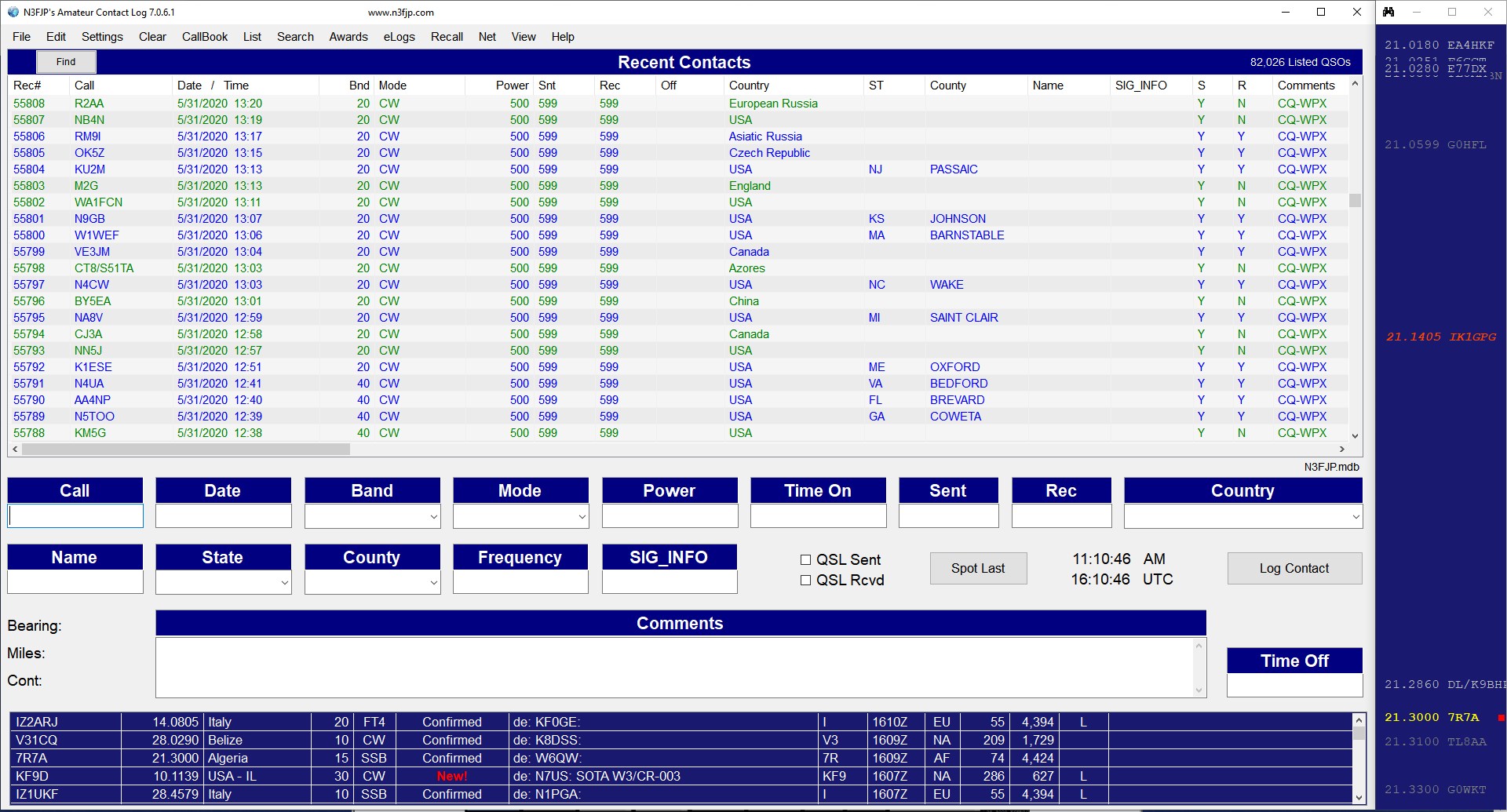Click the Log Contact button
The width and height of the screenshot is (1507, 812).
click(x=1294, y=568)
